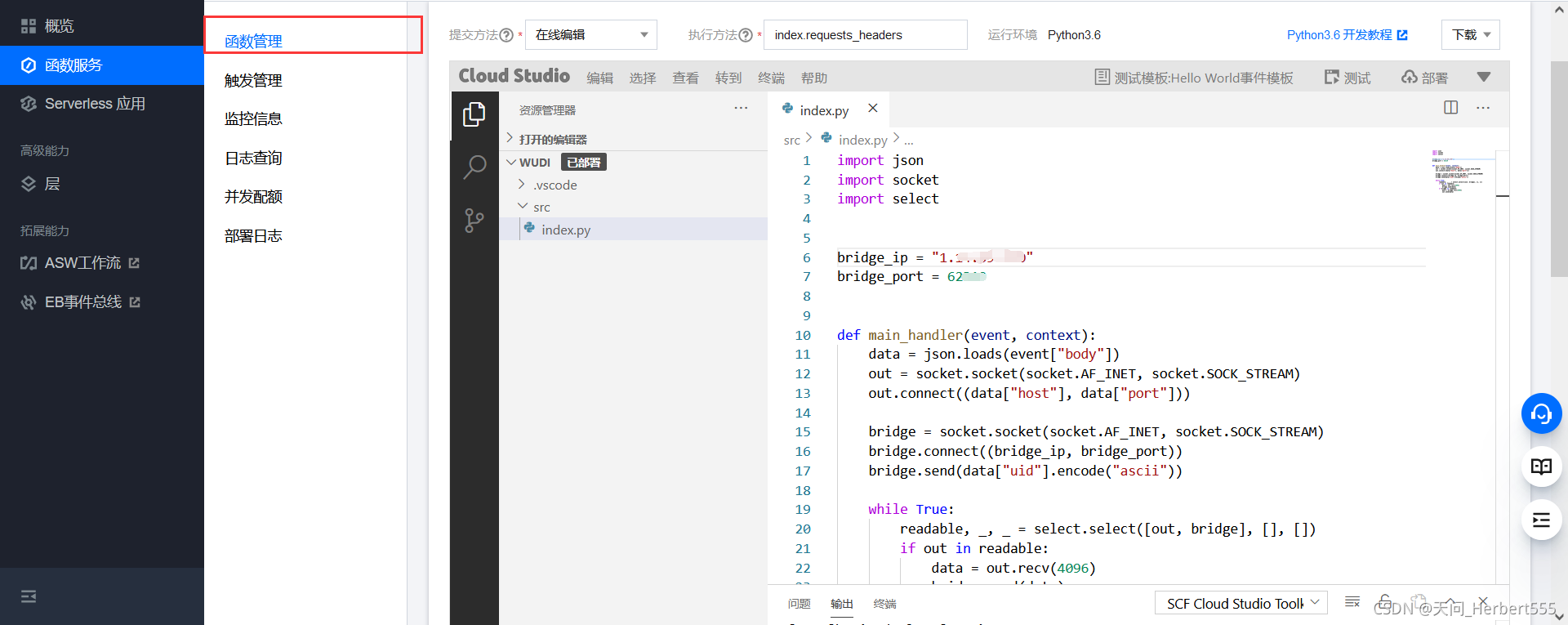The width and height of the screenshot is (1568, 625).
Task: Open the 转到 menu in Cloud Studio
Action: [728, 78]
